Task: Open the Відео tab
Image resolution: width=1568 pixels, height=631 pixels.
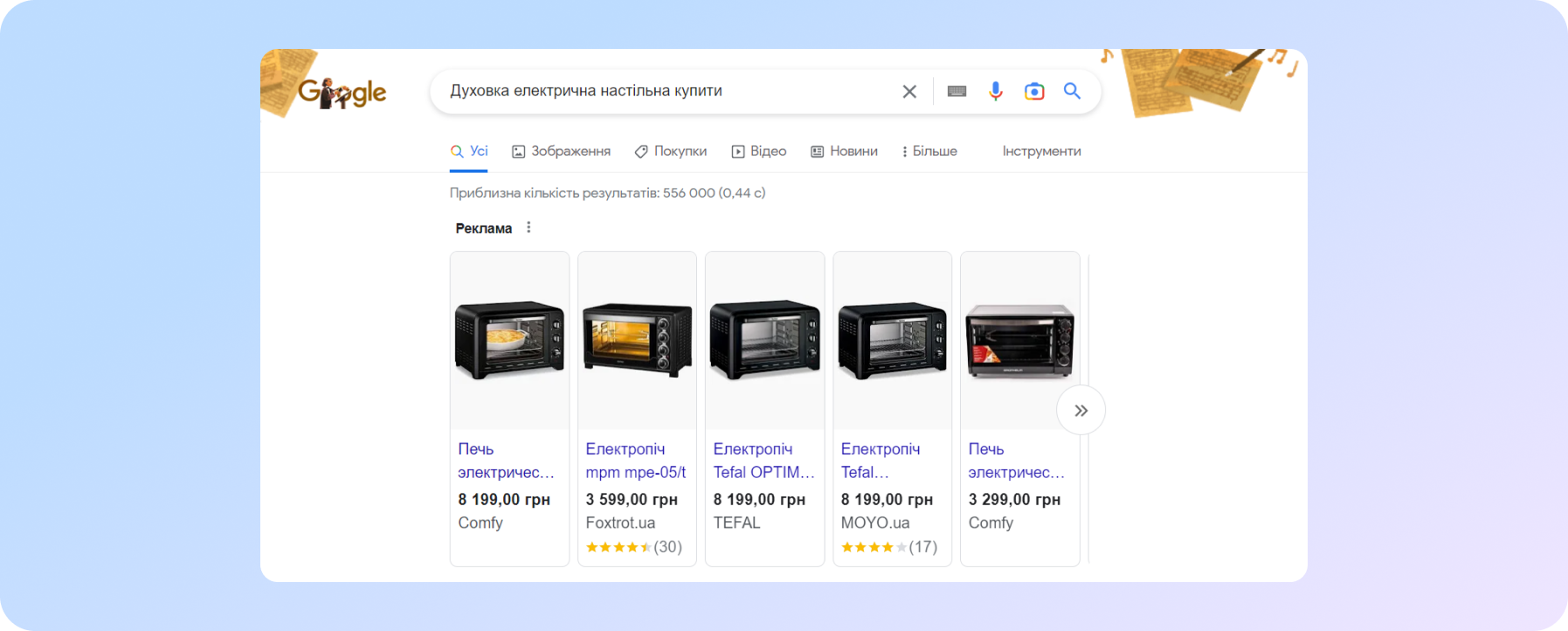Action: 759,151
